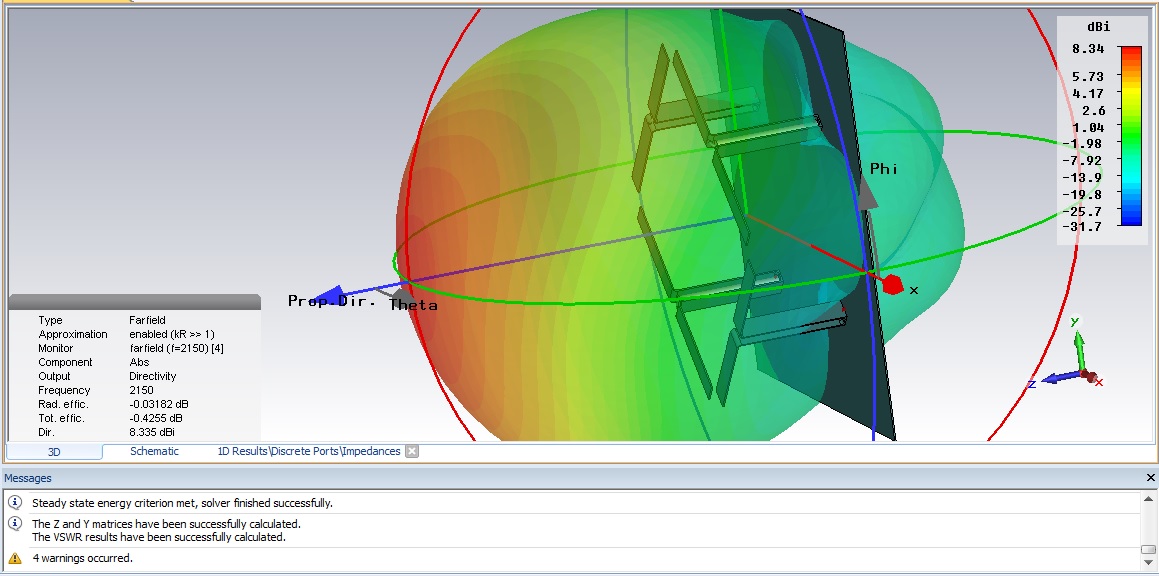
Task: Click the warning triangle icon
Action: coord(14,558)
